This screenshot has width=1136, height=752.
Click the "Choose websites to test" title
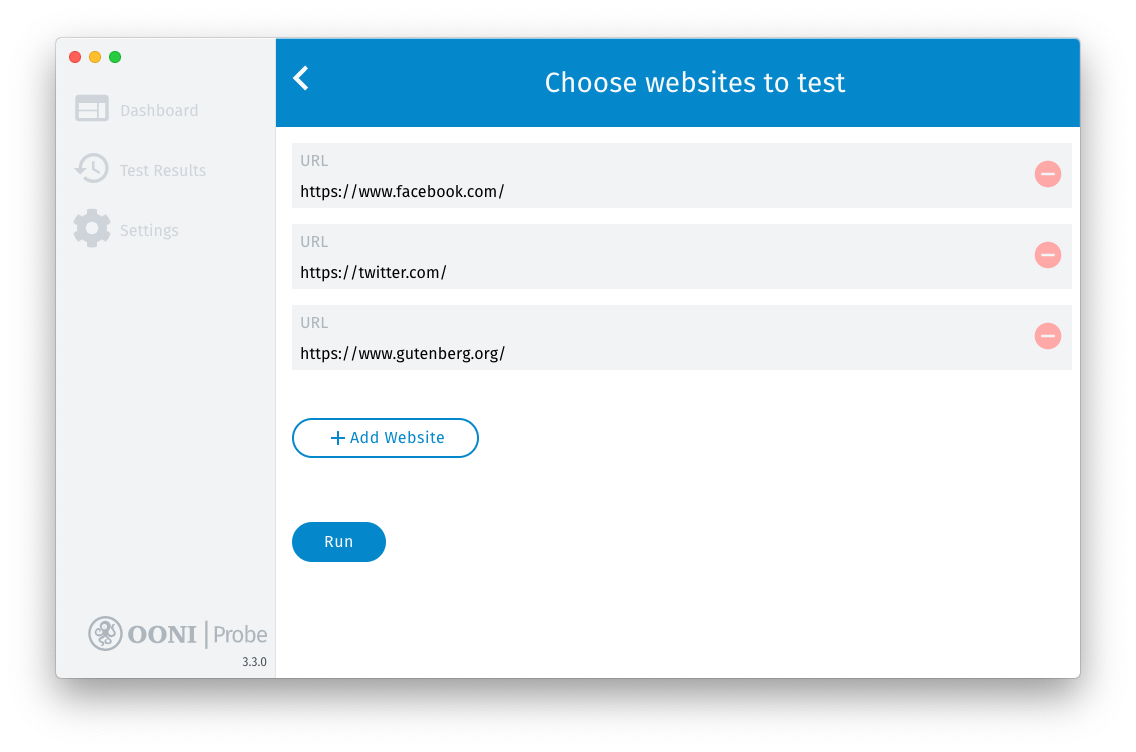(x=695, y=82)
